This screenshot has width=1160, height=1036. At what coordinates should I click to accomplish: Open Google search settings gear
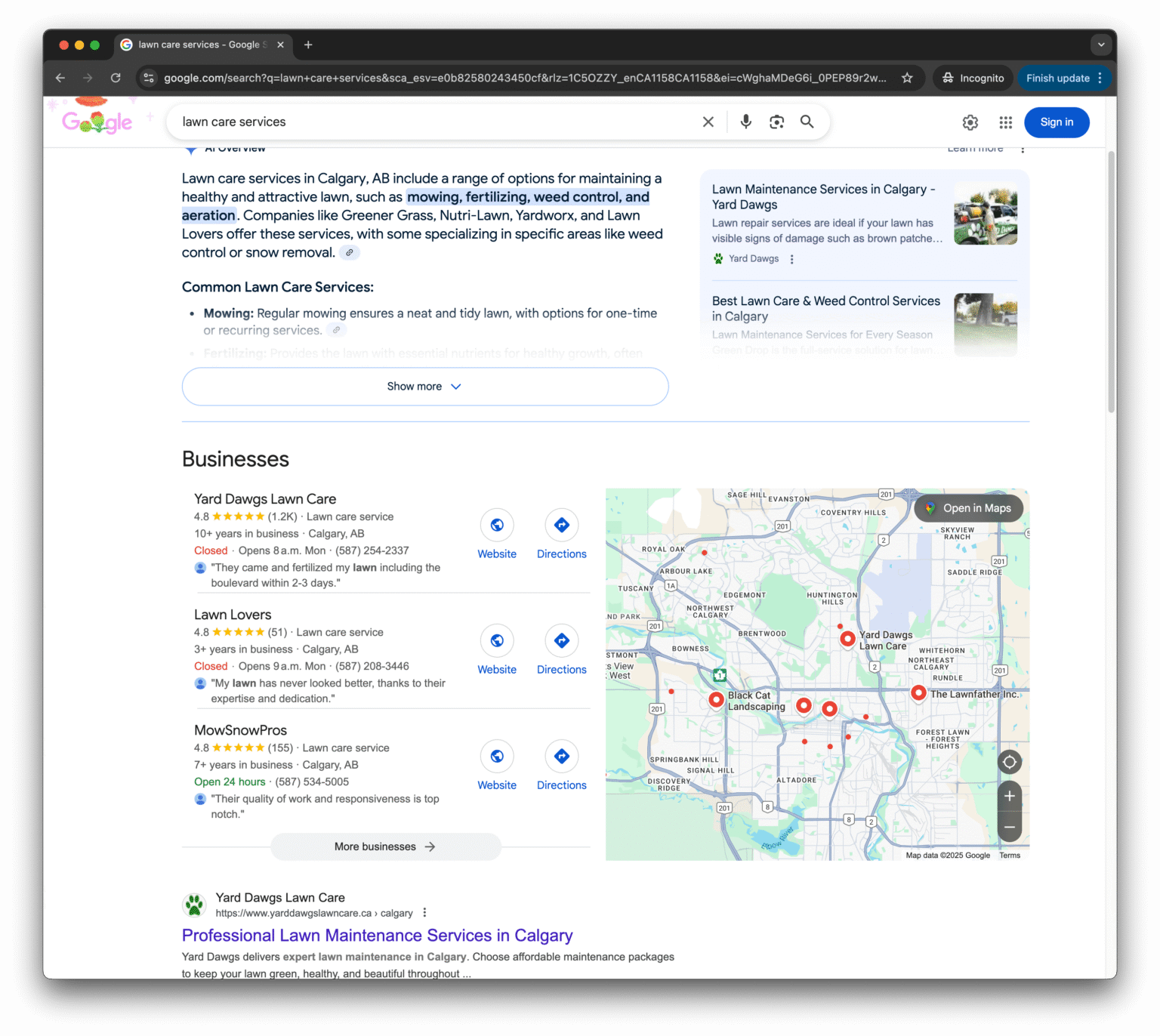point(970,122)
